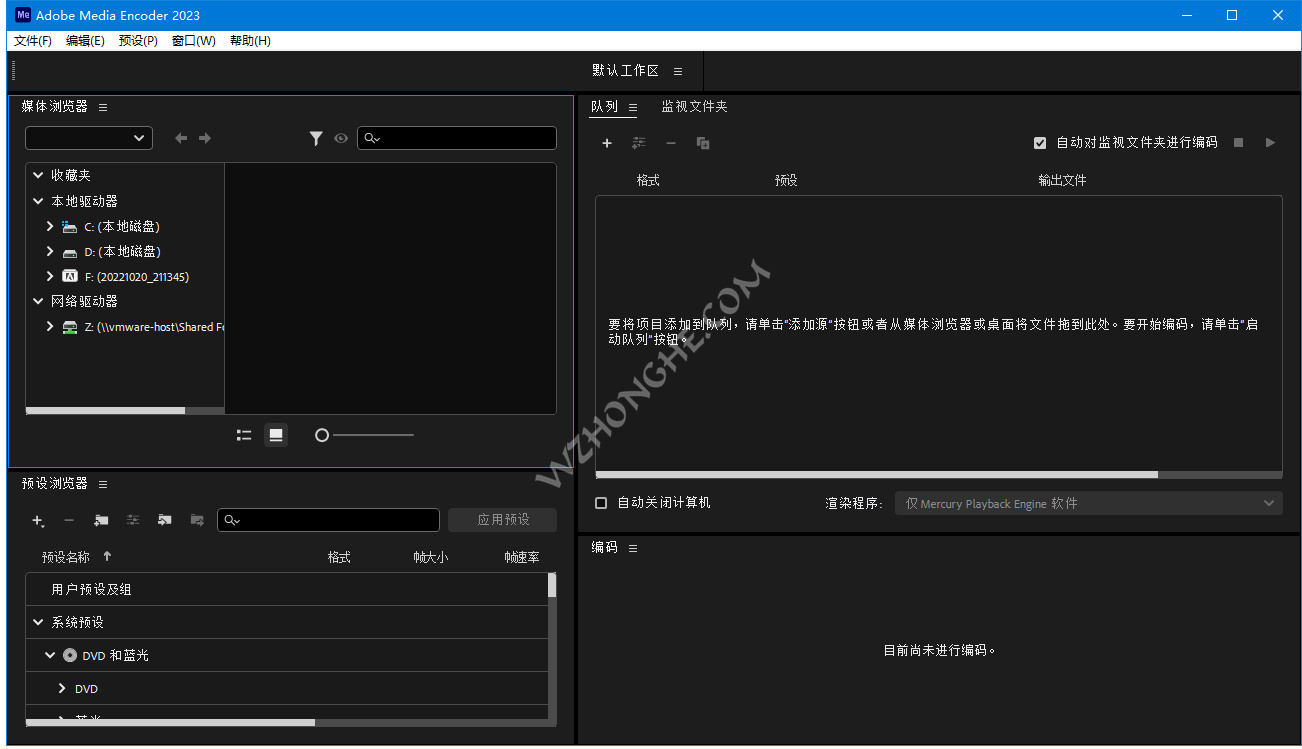Check the 自动关闭计算机 checkbox
The height and width of the screenshot is (749, 1302).
[x=601, y=503]
